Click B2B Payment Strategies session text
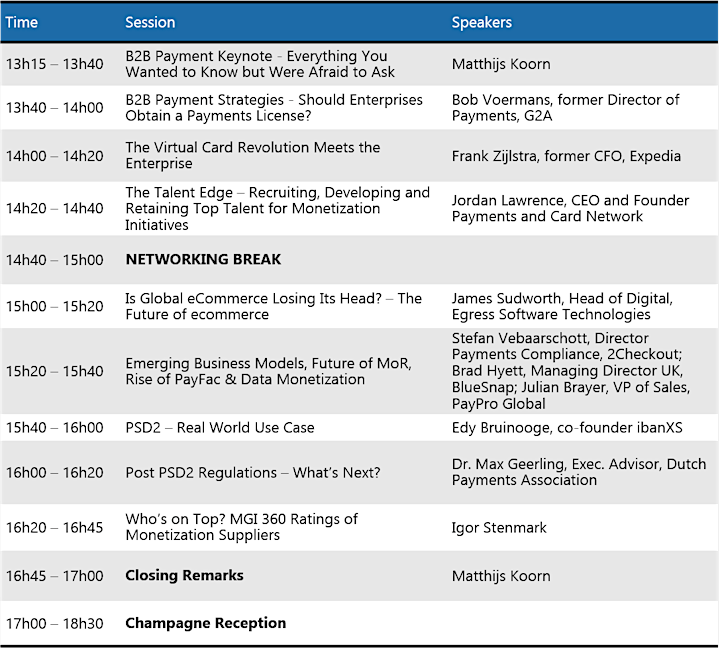Viewport: 720px width, 648px height. coord(274,107)
